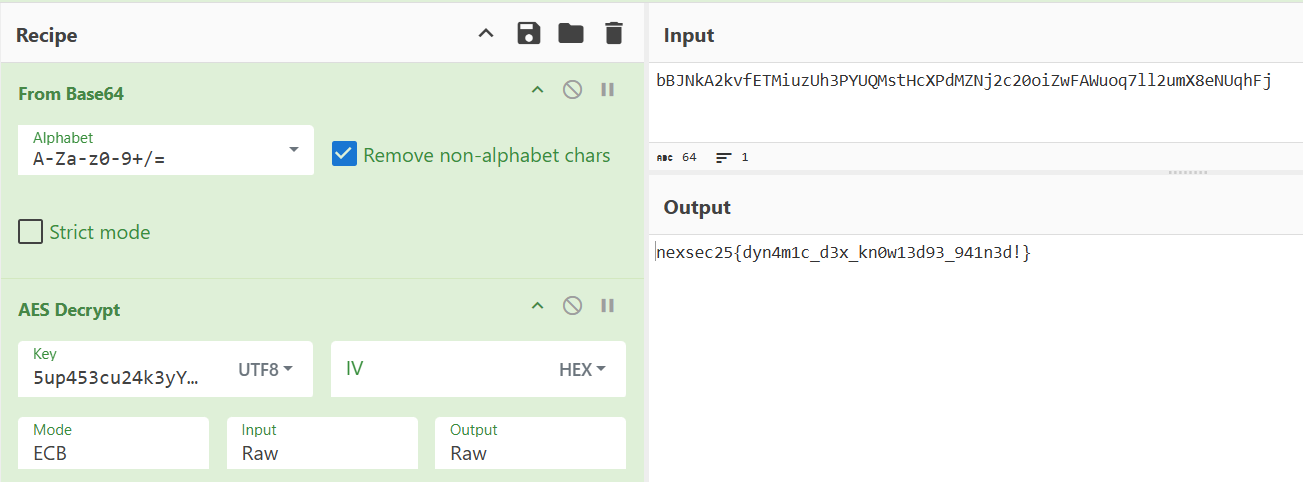
Task: Disable the From Base64 operation
Action: point(572,90)
